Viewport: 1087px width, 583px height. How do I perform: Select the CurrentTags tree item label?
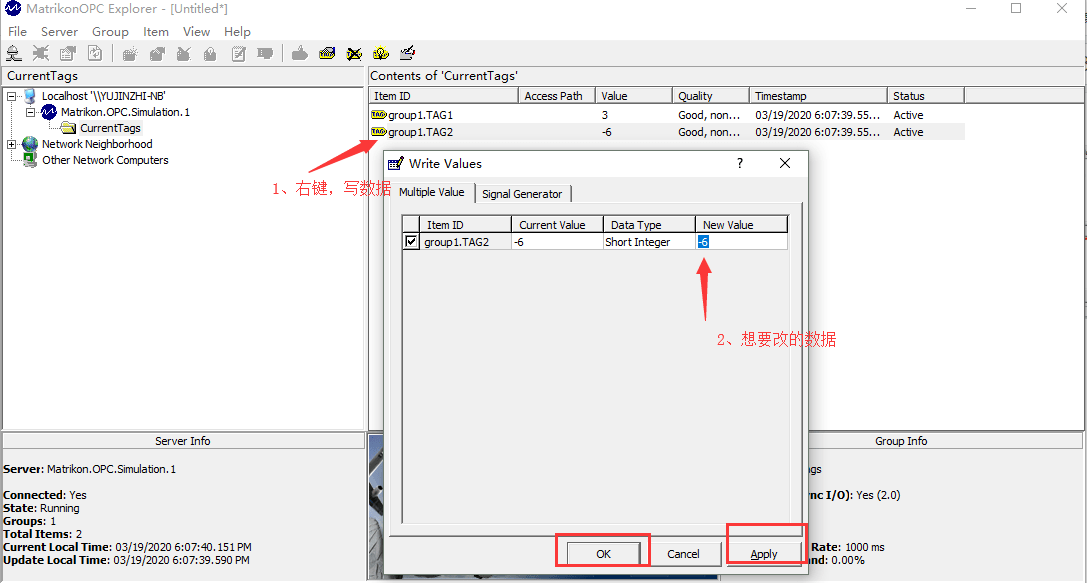[110, 128]
